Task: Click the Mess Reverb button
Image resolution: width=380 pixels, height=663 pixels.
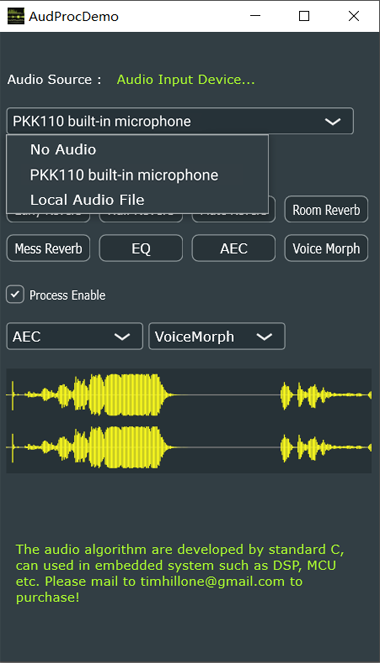Action: coord(48,248)
